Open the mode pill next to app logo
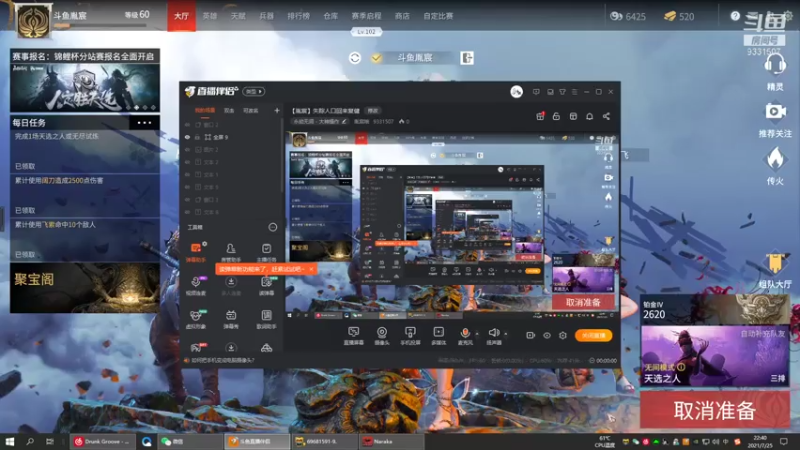The width and height of the screenshot is (800, 450). point(254,92)
